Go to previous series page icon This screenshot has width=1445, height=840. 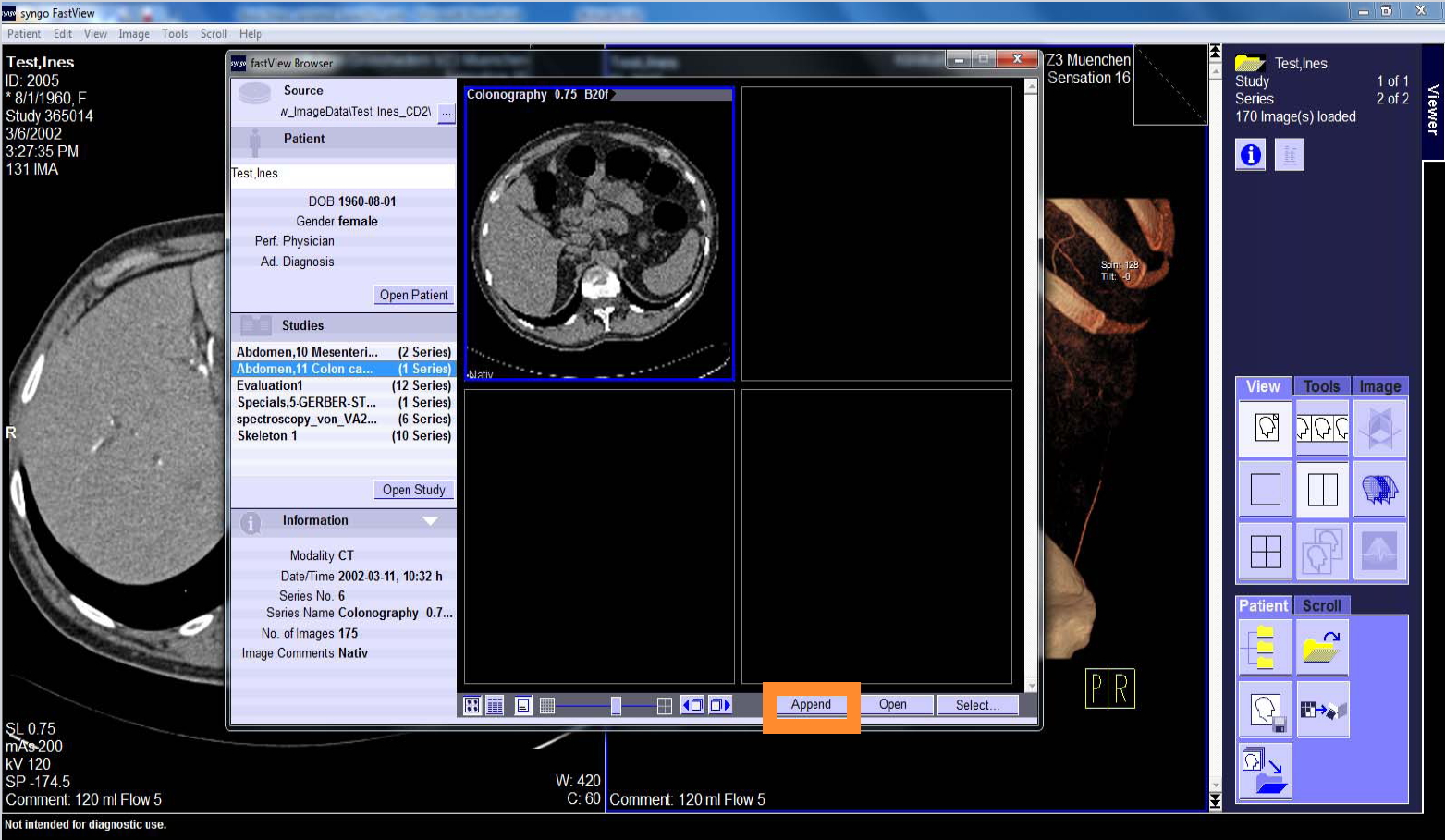693,705
